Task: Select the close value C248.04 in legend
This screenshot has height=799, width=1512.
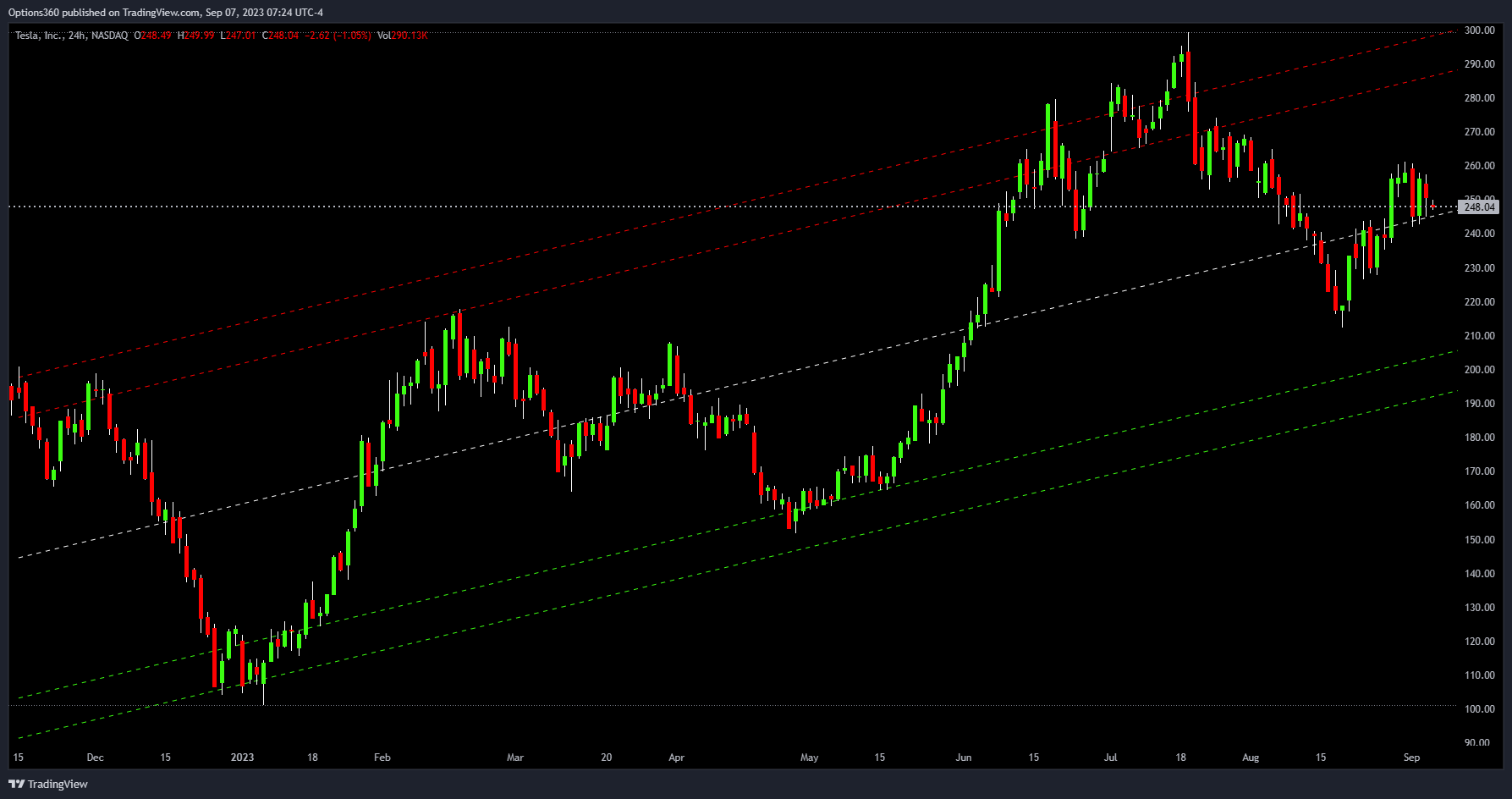Action: point(280,36)
